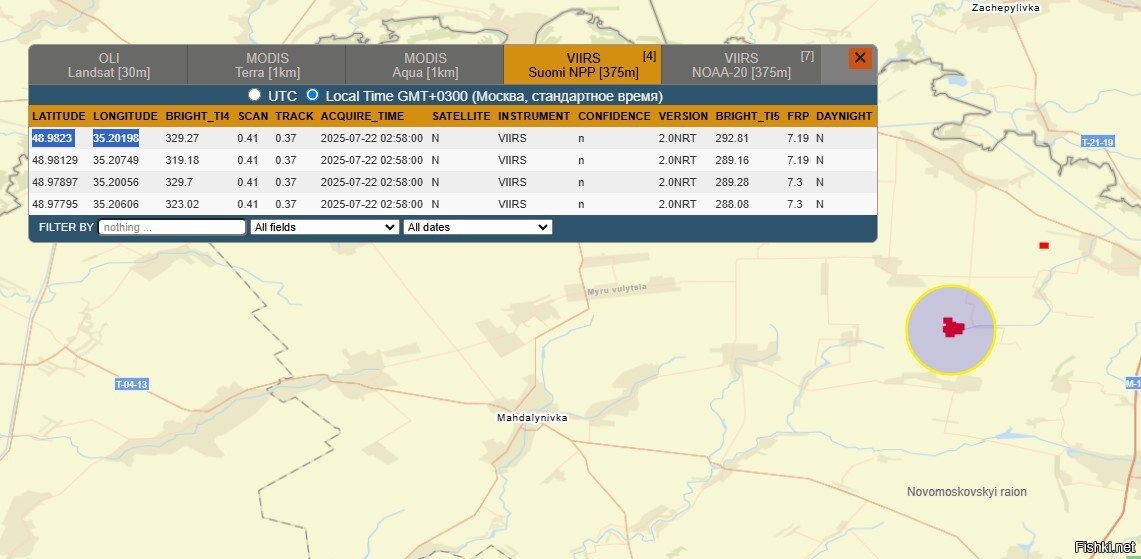The height and width of the screenshot is (559, 1141).
Task: Switch to VIIRS NOAA-20 [375m] tab
Action: [741, 65]
